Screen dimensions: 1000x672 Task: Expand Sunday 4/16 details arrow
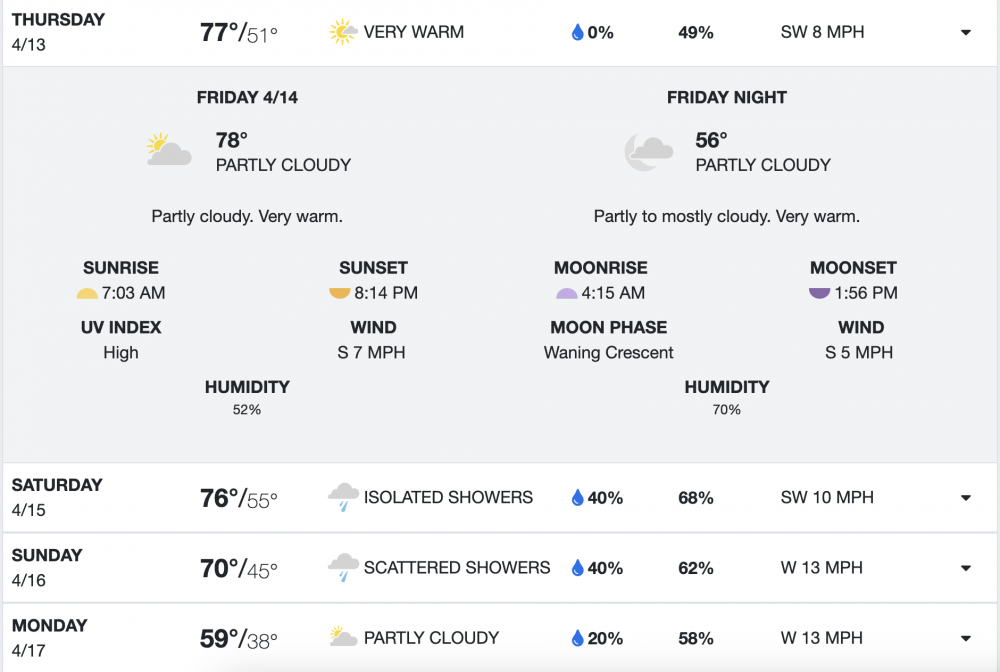click(966, 568)
